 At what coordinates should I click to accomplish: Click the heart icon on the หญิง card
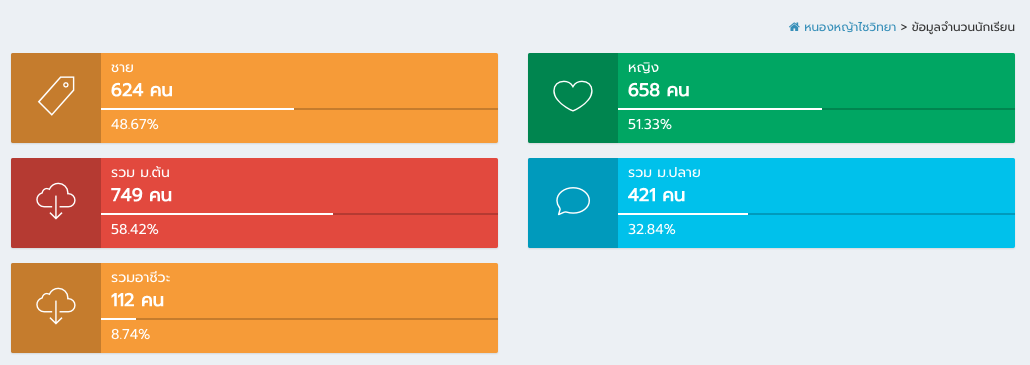pyautogui.click(x=573, y=96)
